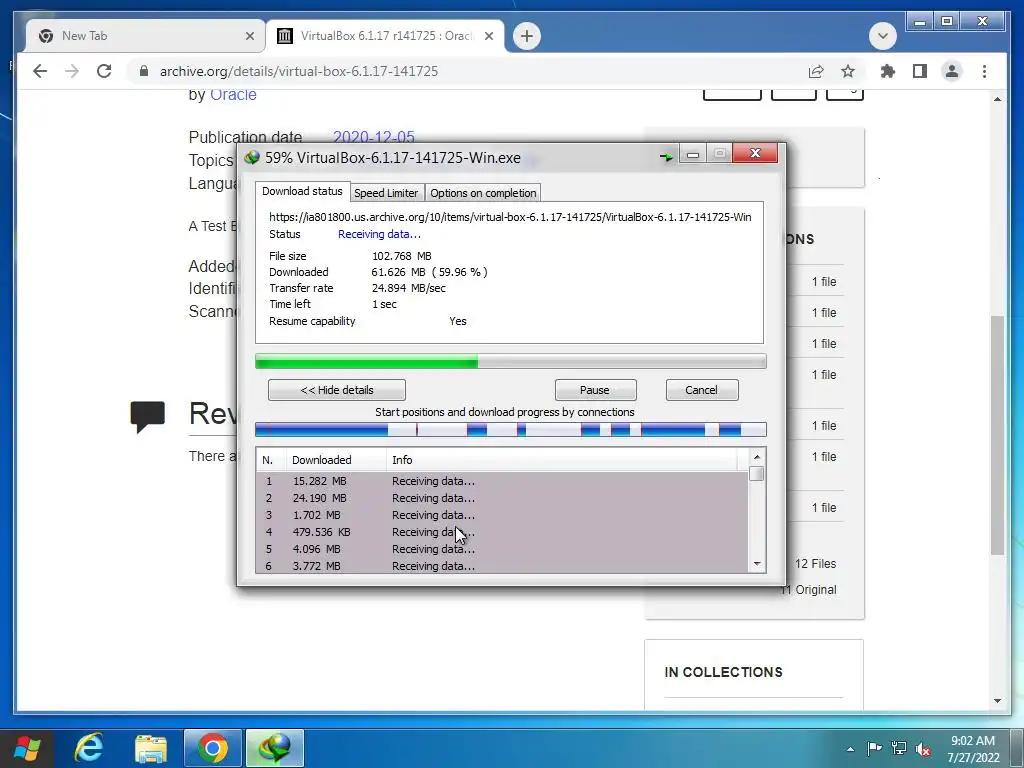Select connection row 1 with 15.282 MB

502,481
